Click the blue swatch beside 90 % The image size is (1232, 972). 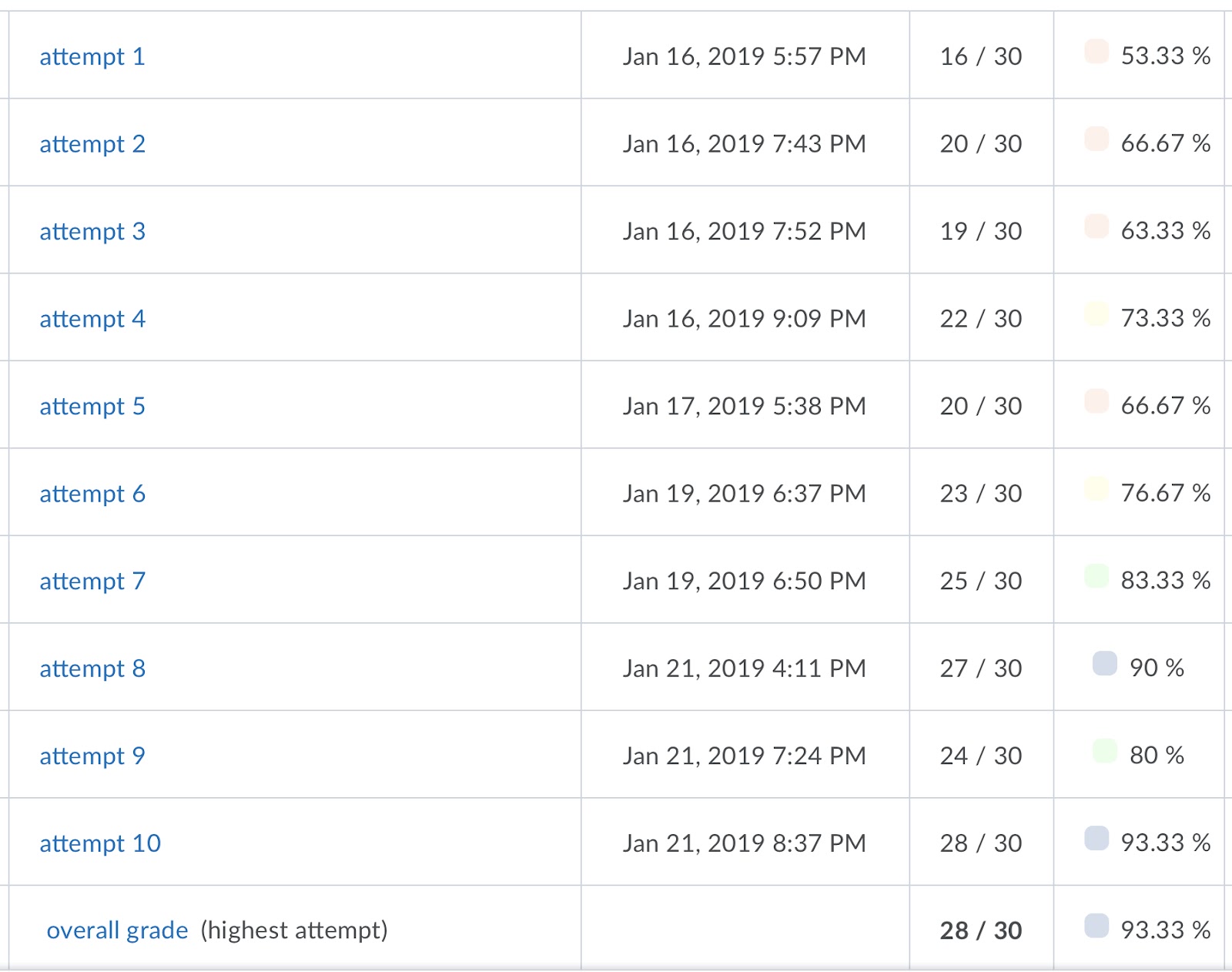[x=1104, y=663]
